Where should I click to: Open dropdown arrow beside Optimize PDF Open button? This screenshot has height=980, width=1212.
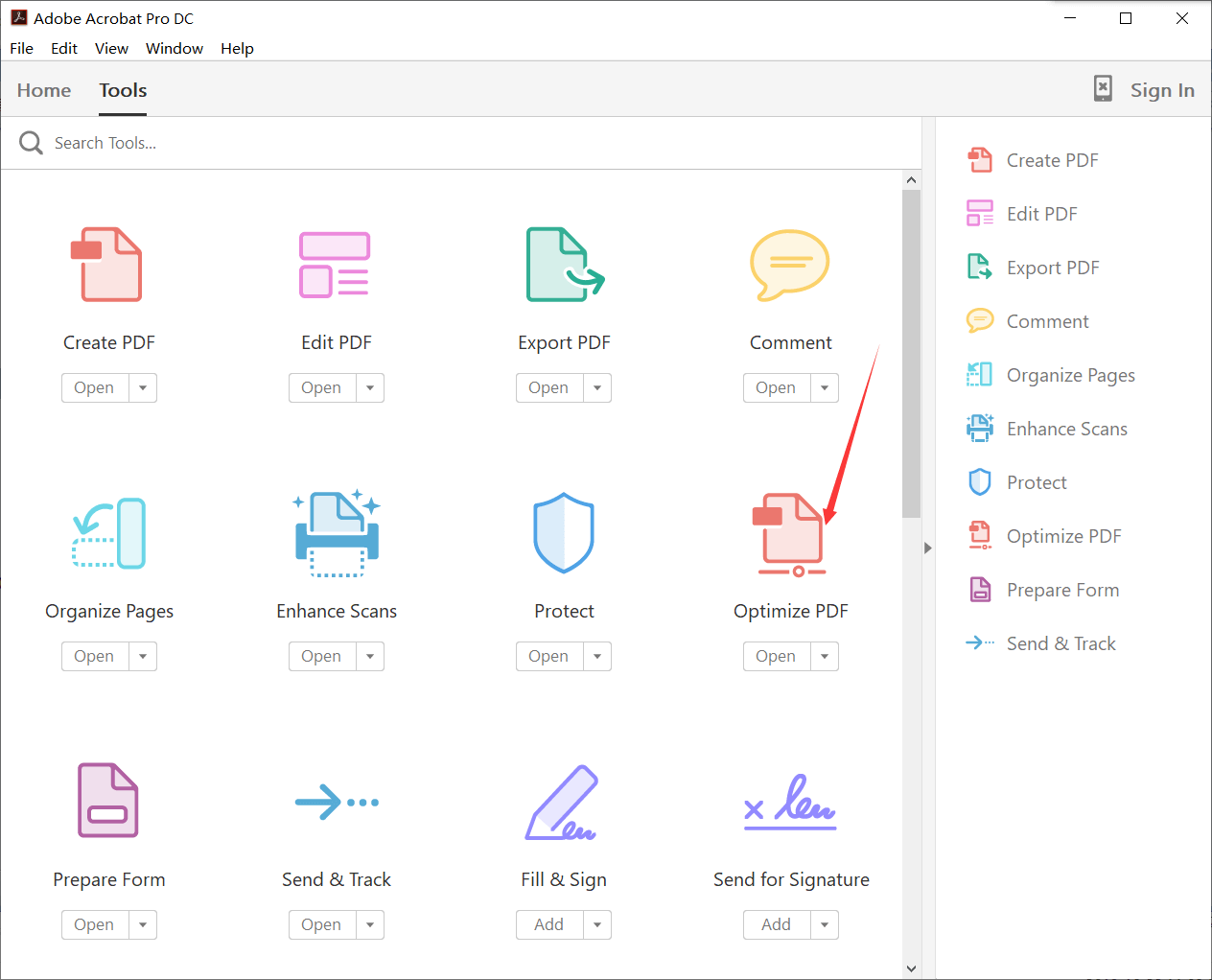pos(824,657)
